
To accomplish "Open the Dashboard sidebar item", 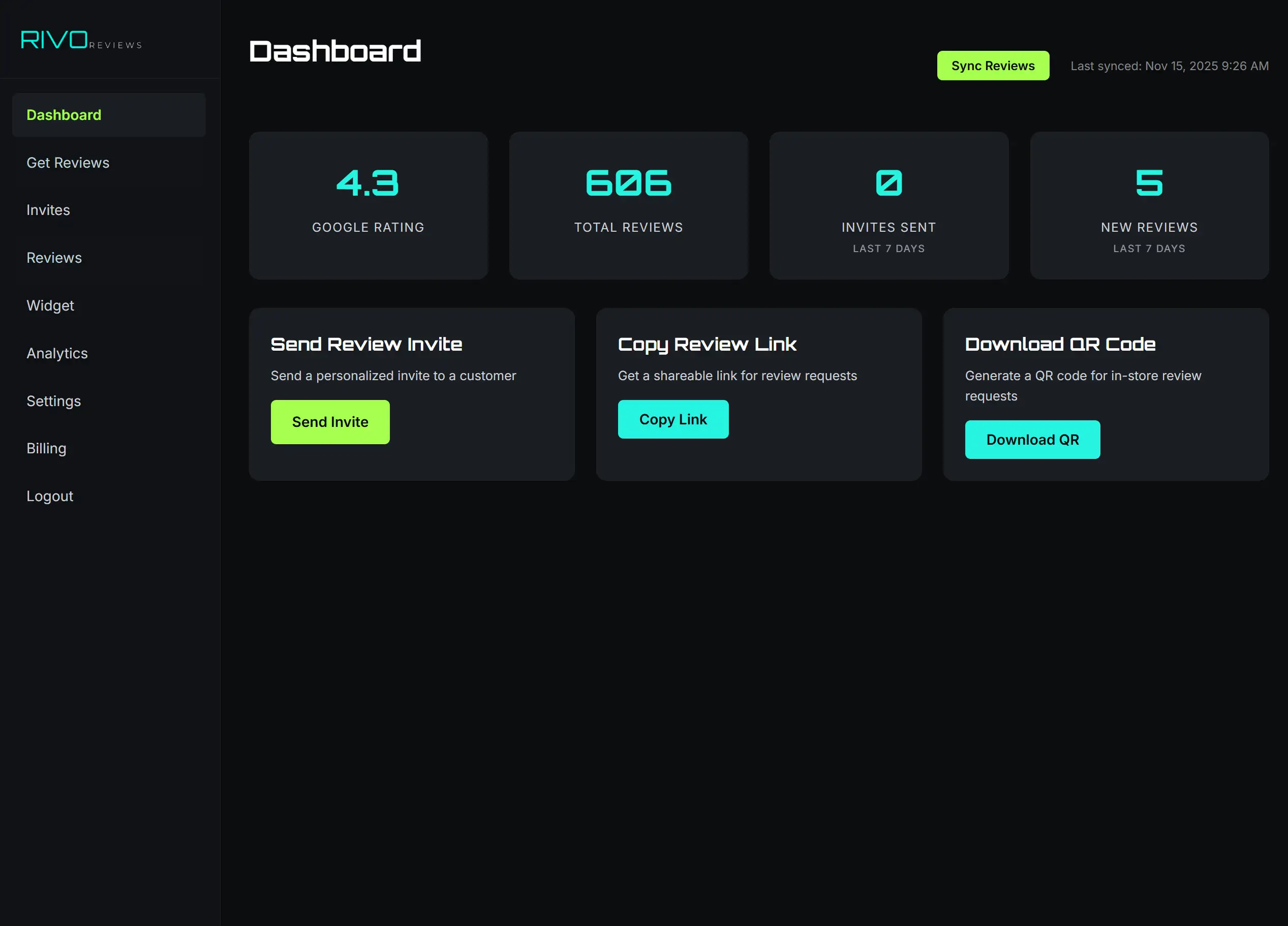I will pyautogui.click(x=64, y=115).
